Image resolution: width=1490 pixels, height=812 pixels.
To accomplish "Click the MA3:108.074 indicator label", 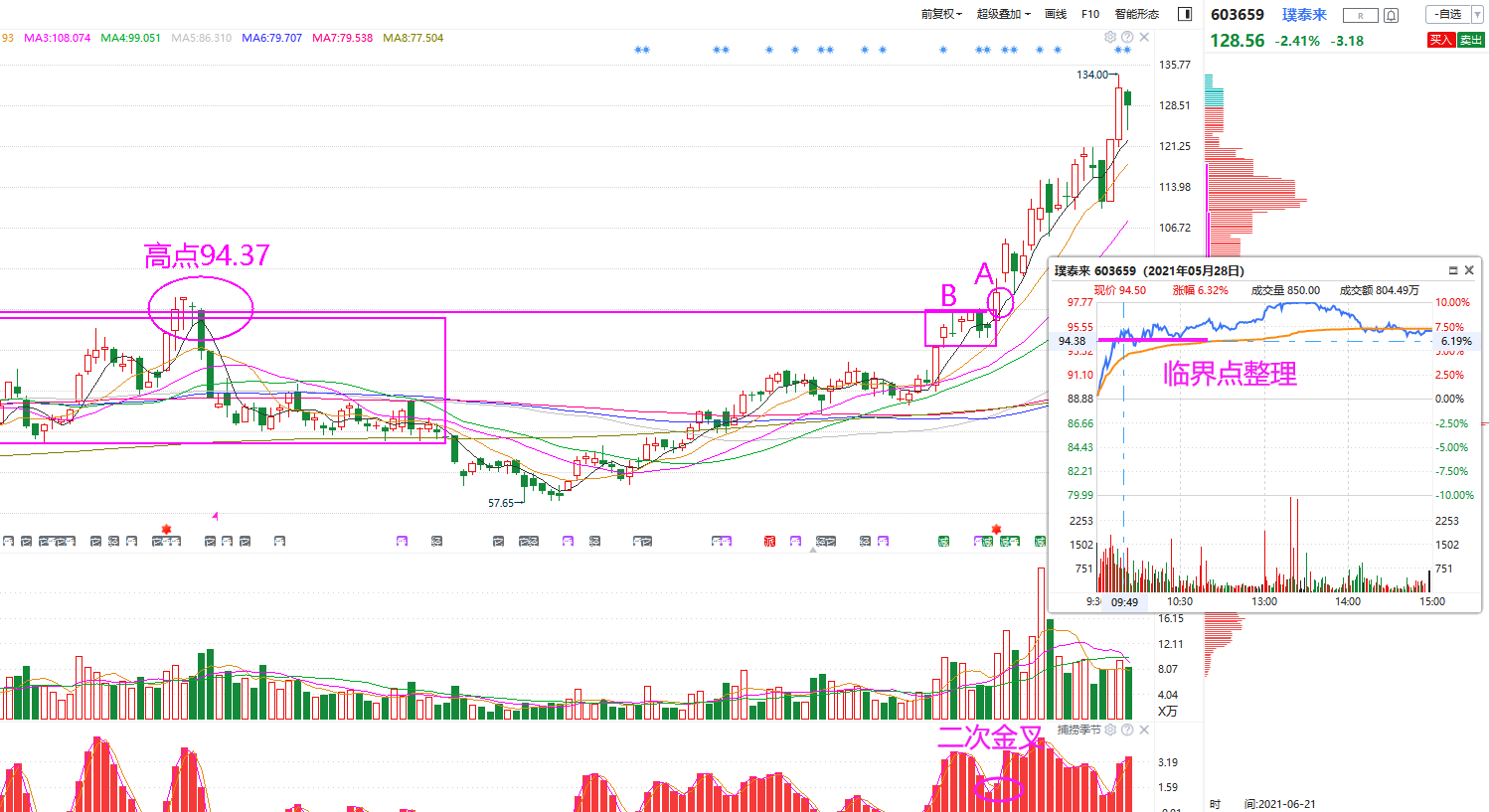I will pyautogui.click(x=57, y=38).
